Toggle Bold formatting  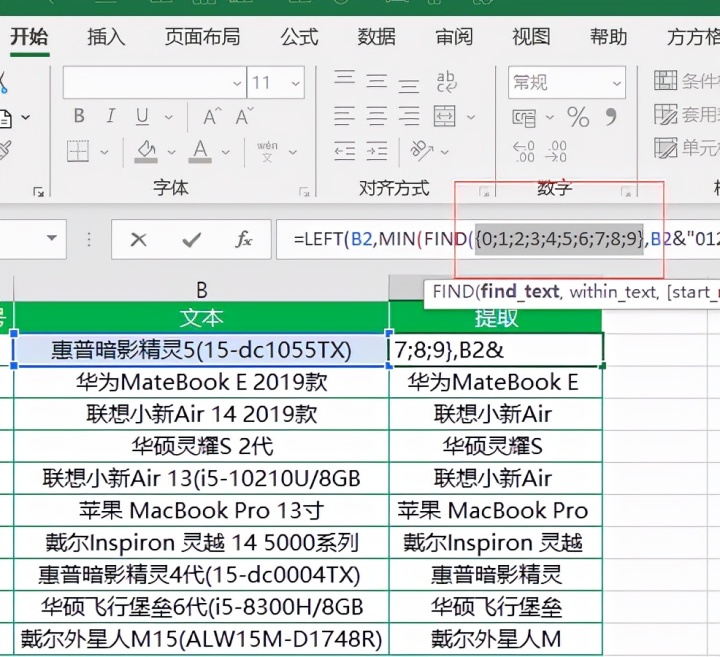(x=79, y=116)
